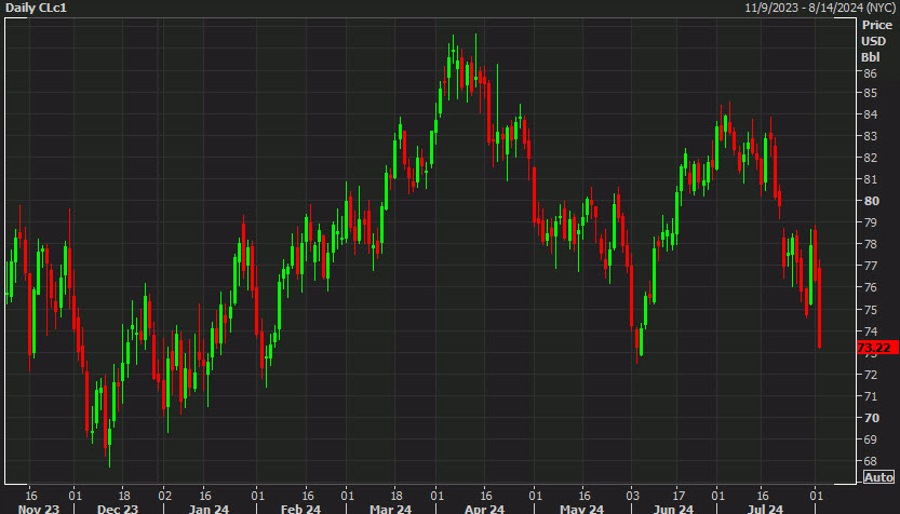Click the 02 date tick above Jan 24
This screenshot has width=900, height=514.
coord(165,496)
